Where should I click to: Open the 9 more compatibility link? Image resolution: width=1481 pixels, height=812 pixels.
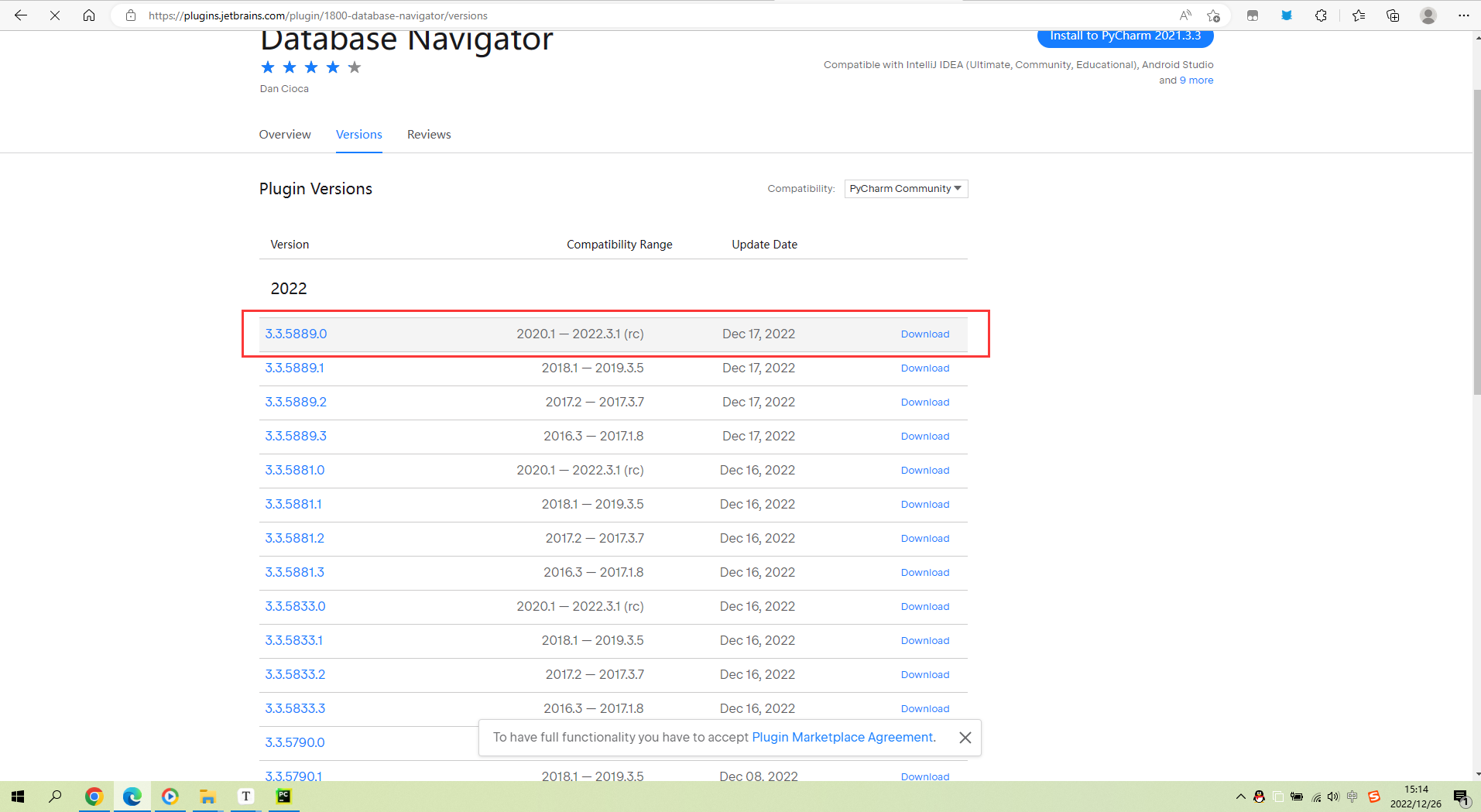click(1196, 81)
